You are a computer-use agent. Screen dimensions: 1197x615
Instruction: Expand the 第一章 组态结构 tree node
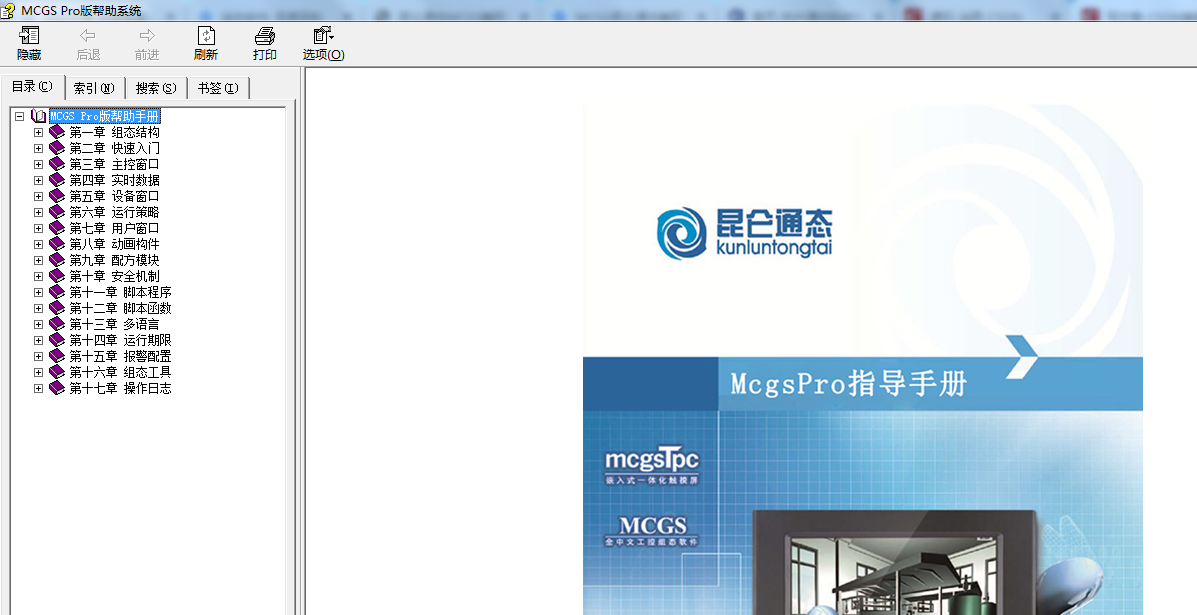coord(37,132)
